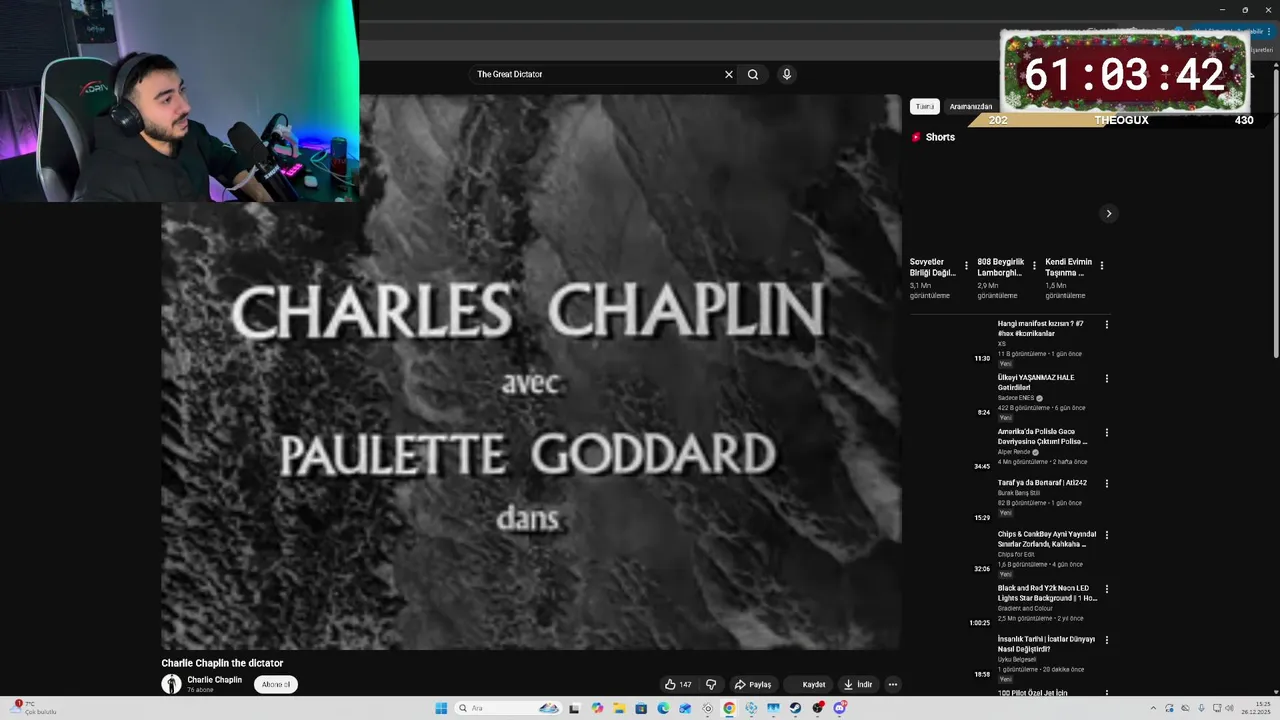1280x720 pixels.
Task: Open options for '808 Beygirlik Lamborghi' short
Action: [1034, 266]
